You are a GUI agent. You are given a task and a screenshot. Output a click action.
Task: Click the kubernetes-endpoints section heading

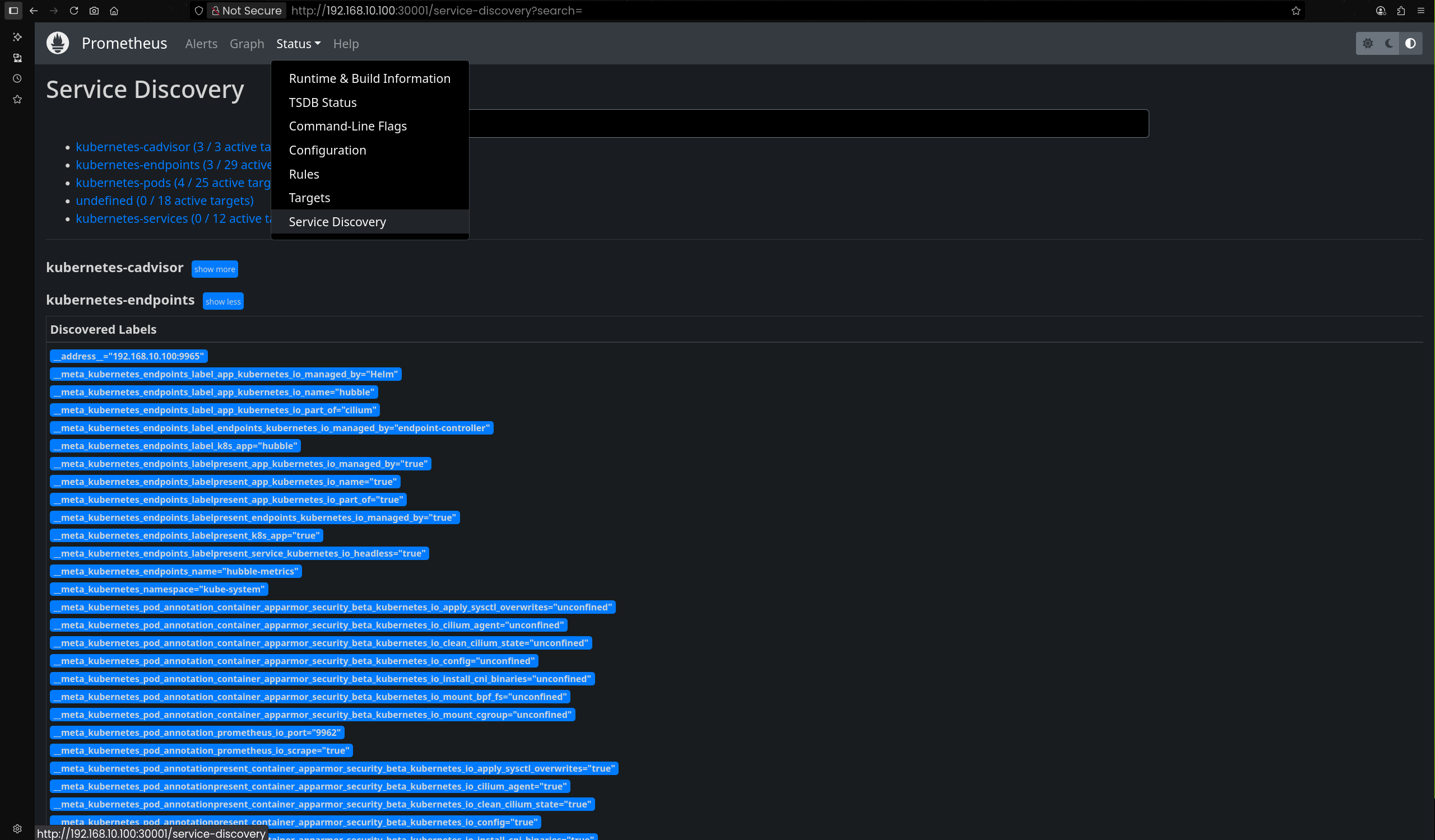point(120,300)
